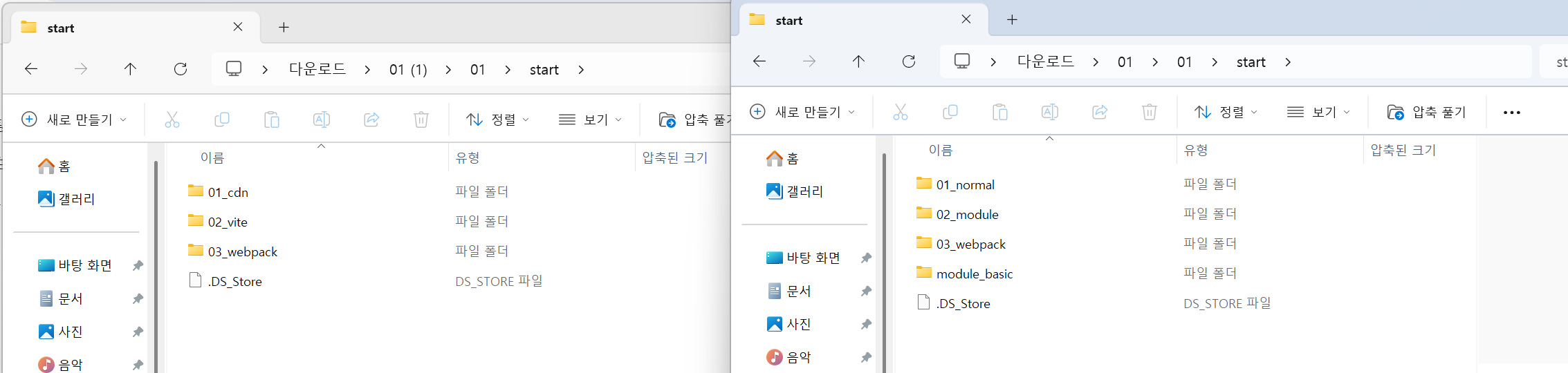Refresh the right window folder view
This screenshot has width=1568, height=373.
pos(909,61)
